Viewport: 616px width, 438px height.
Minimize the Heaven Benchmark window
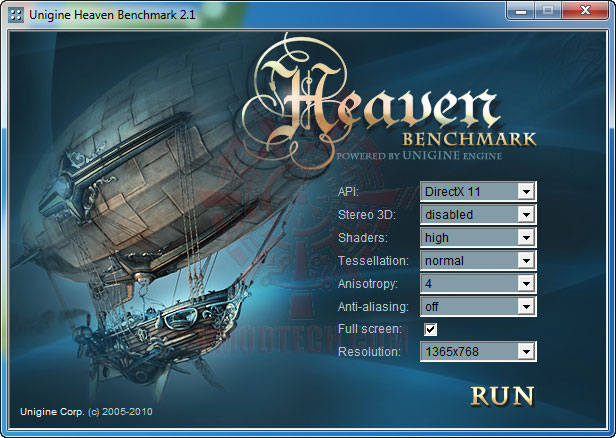point(521,11)
